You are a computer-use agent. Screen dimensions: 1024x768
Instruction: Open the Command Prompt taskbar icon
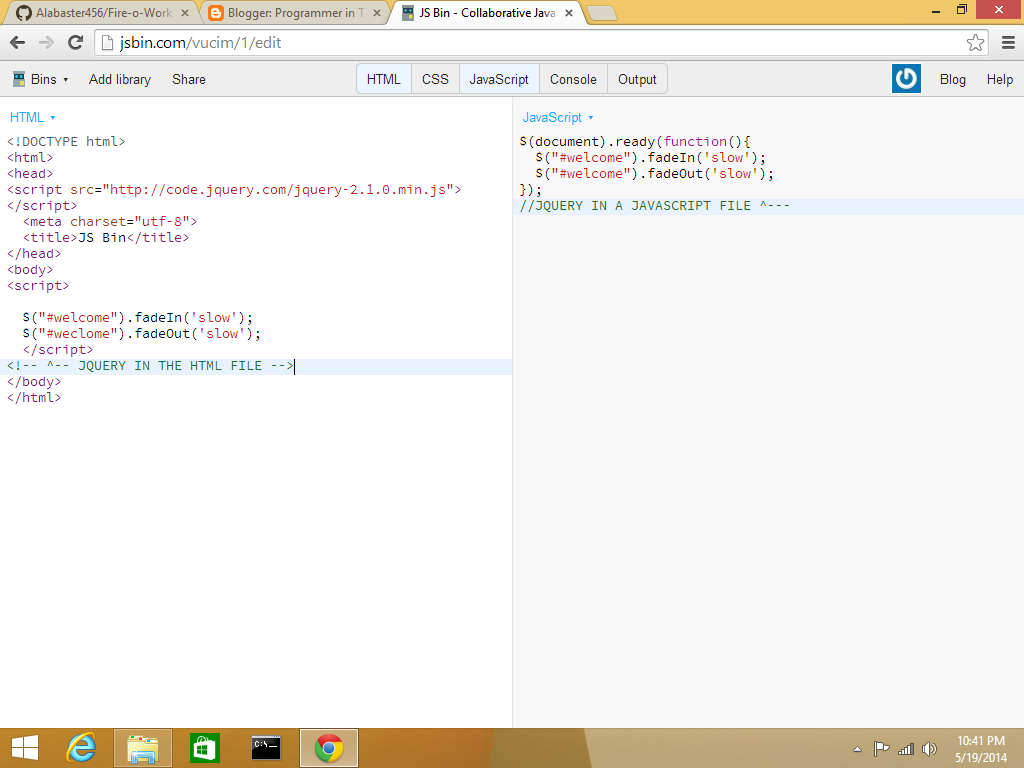pos(266,748)
